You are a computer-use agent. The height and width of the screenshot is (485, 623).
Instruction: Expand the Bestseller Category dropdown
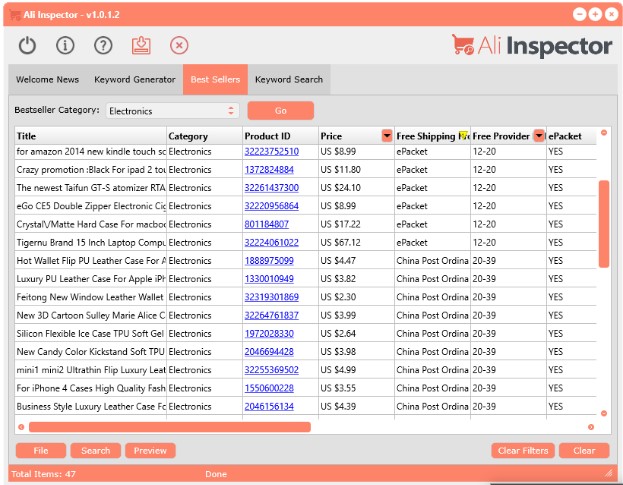tap(231, 111)
